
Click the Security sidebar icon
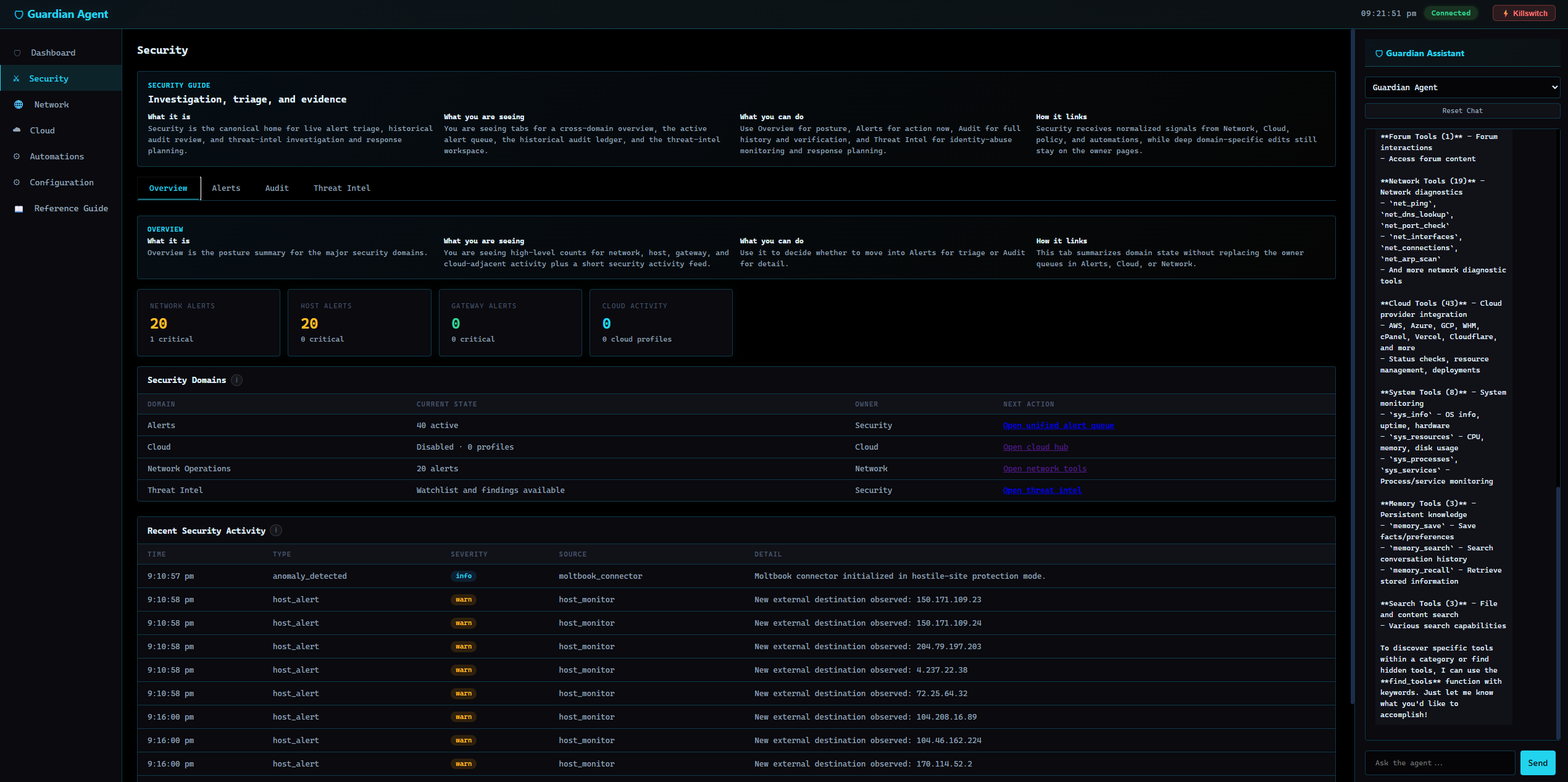click(x=16, y=79)
